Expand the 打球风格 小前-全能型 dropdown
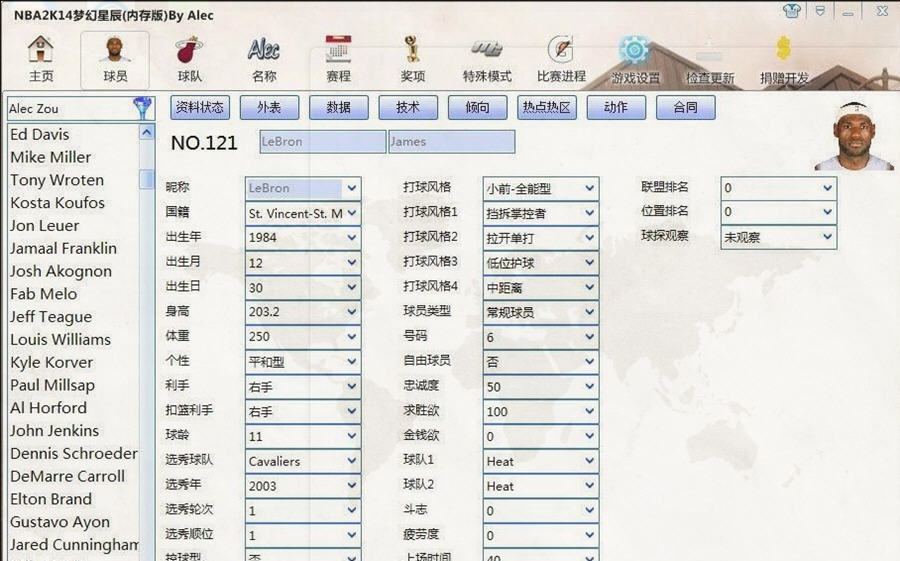The height and width of the screenshot is (561, 900). click(589, 188)
